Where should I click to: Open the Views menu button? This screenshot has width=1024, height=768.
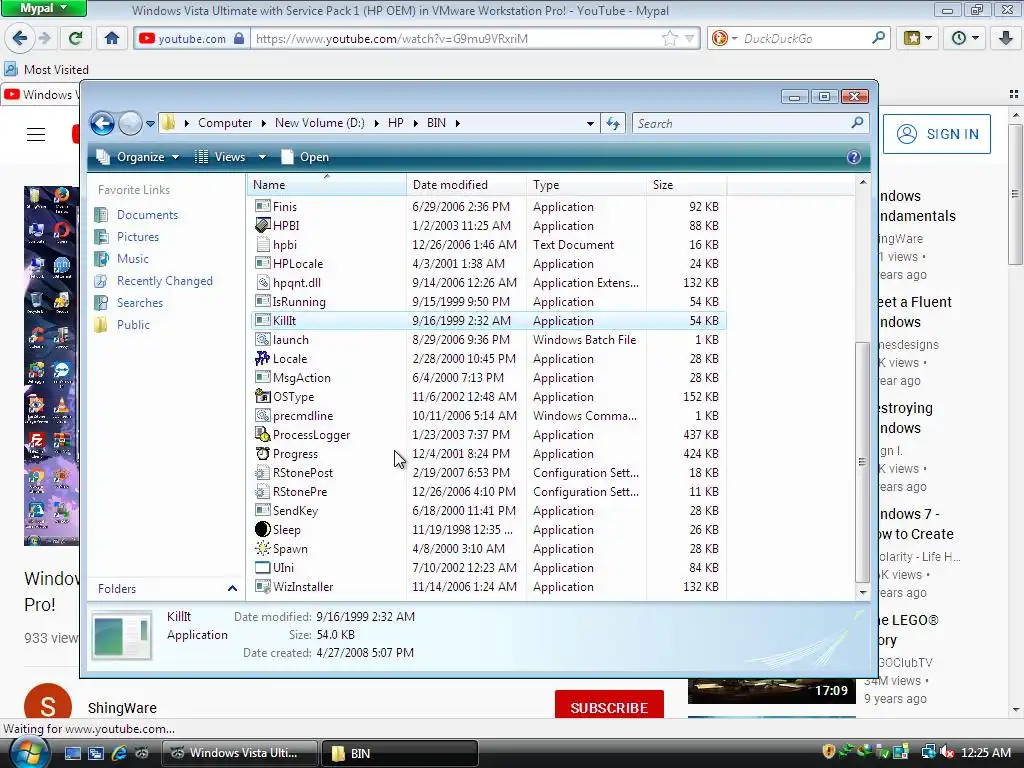221,157
